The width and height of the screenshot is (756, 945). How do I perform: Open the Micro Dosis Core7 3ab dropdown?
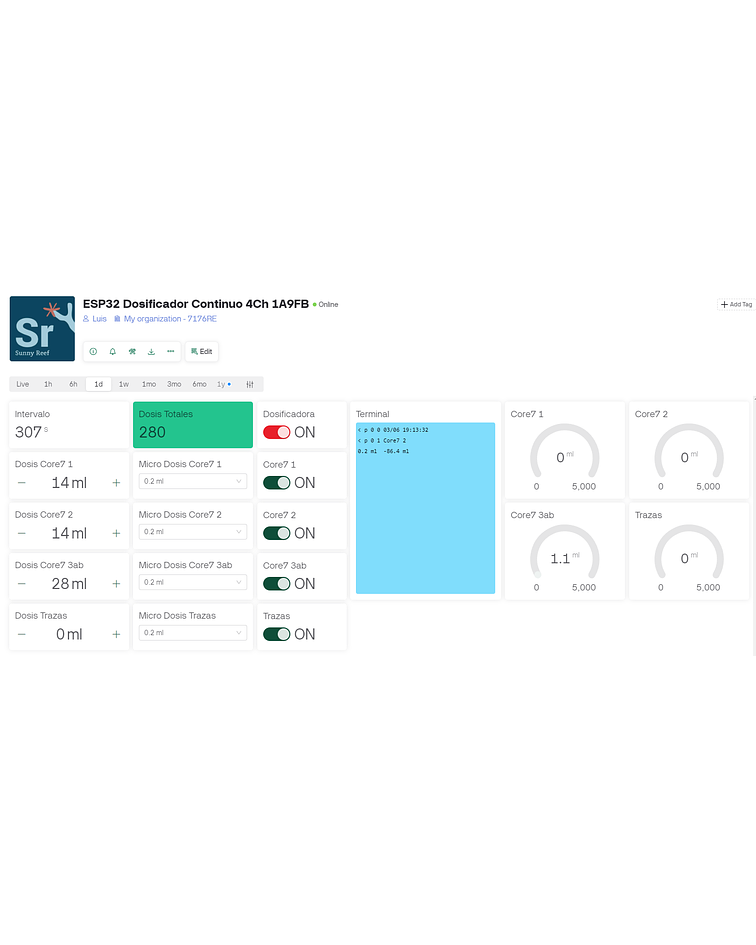coord(192,582)
